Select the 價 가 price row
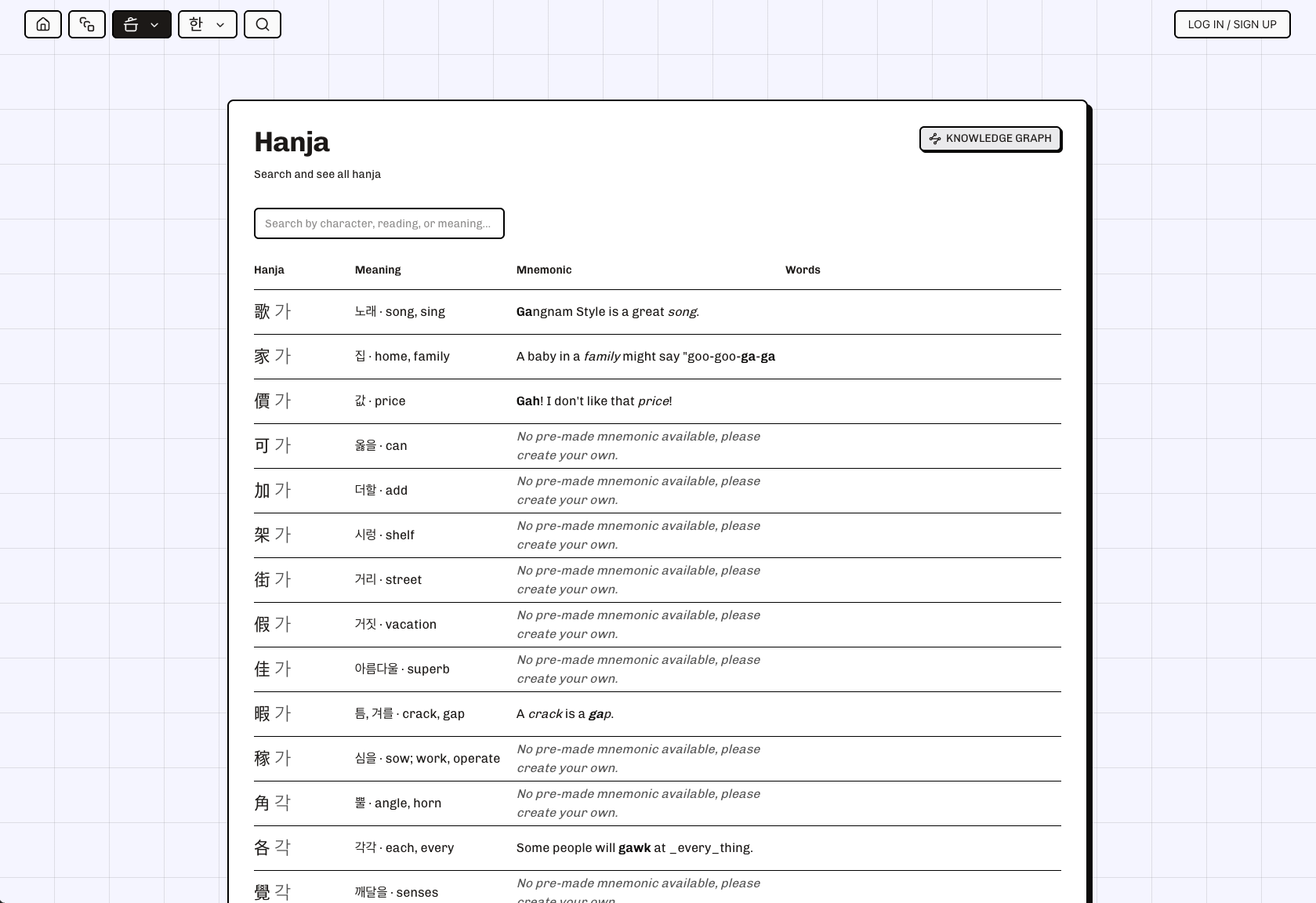The image size is (1316, 903). (x=658, y=401)
